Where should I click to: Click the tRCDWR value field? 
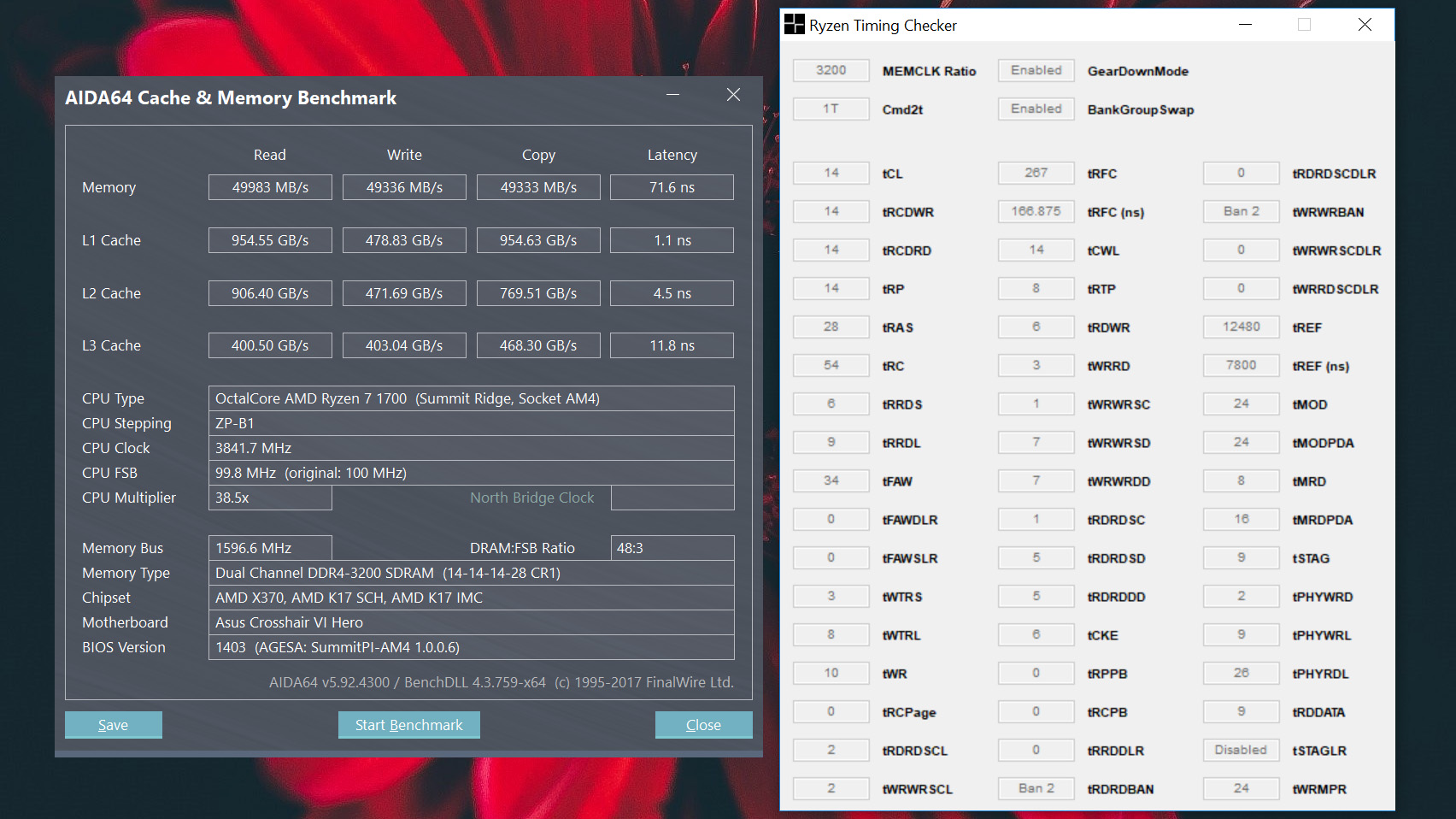(831, 211)
